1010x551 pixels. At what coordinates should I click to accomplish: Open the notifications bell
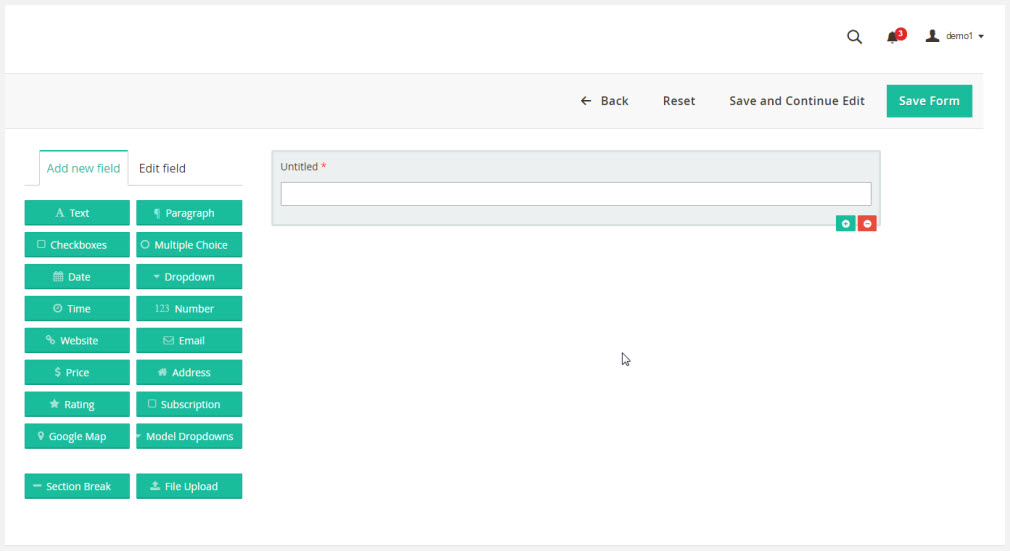click(893, 37)
